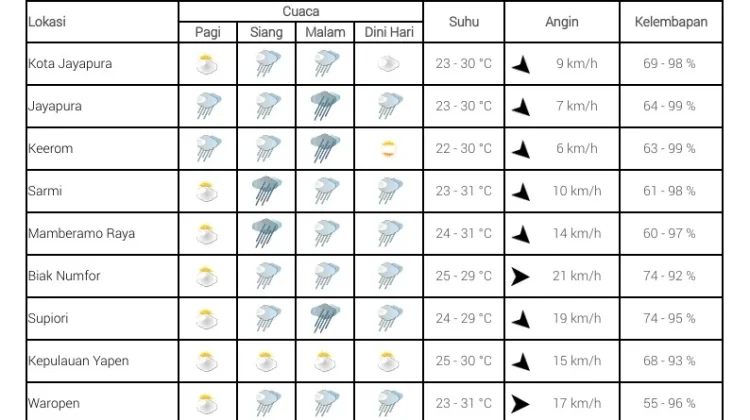750x420 pixels.
Task: Click Waropen wind direction arrow
Action: [520, 404]
